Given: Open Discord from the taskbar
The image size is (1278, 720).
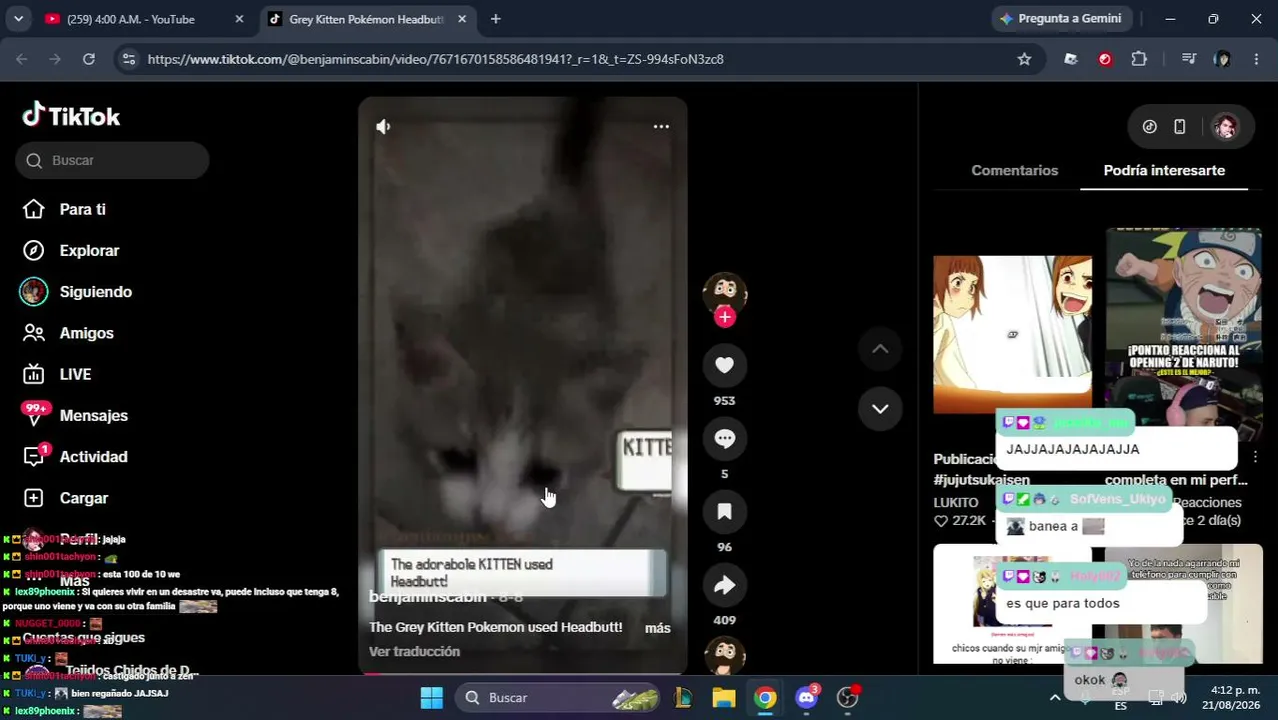Looking at the screenshot, I should point(807,697).
